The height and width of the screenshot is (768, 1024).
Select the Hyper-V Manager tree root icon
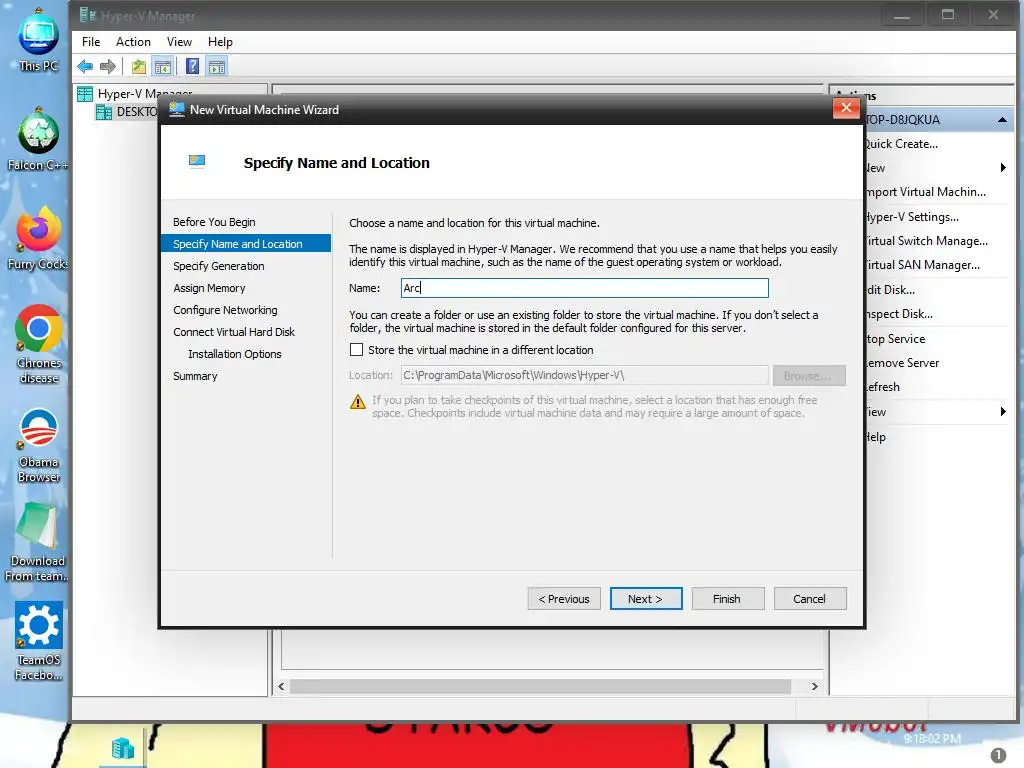pyautogui.click(x=85, y=94)
